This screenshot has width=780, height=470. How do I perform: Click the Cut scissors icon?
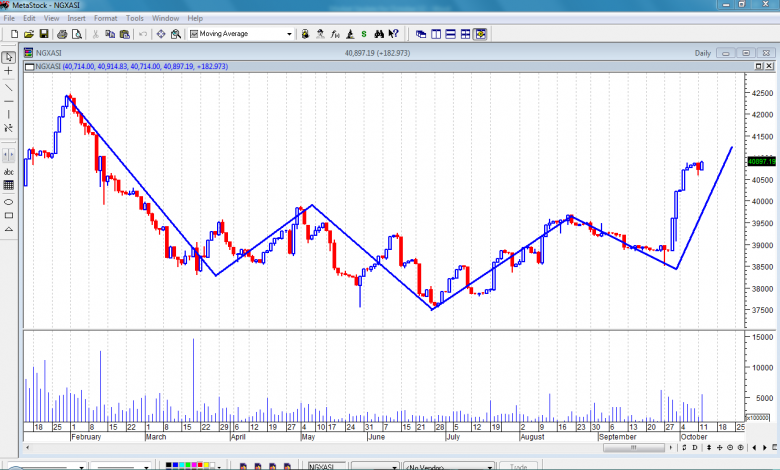pos(96,34)
